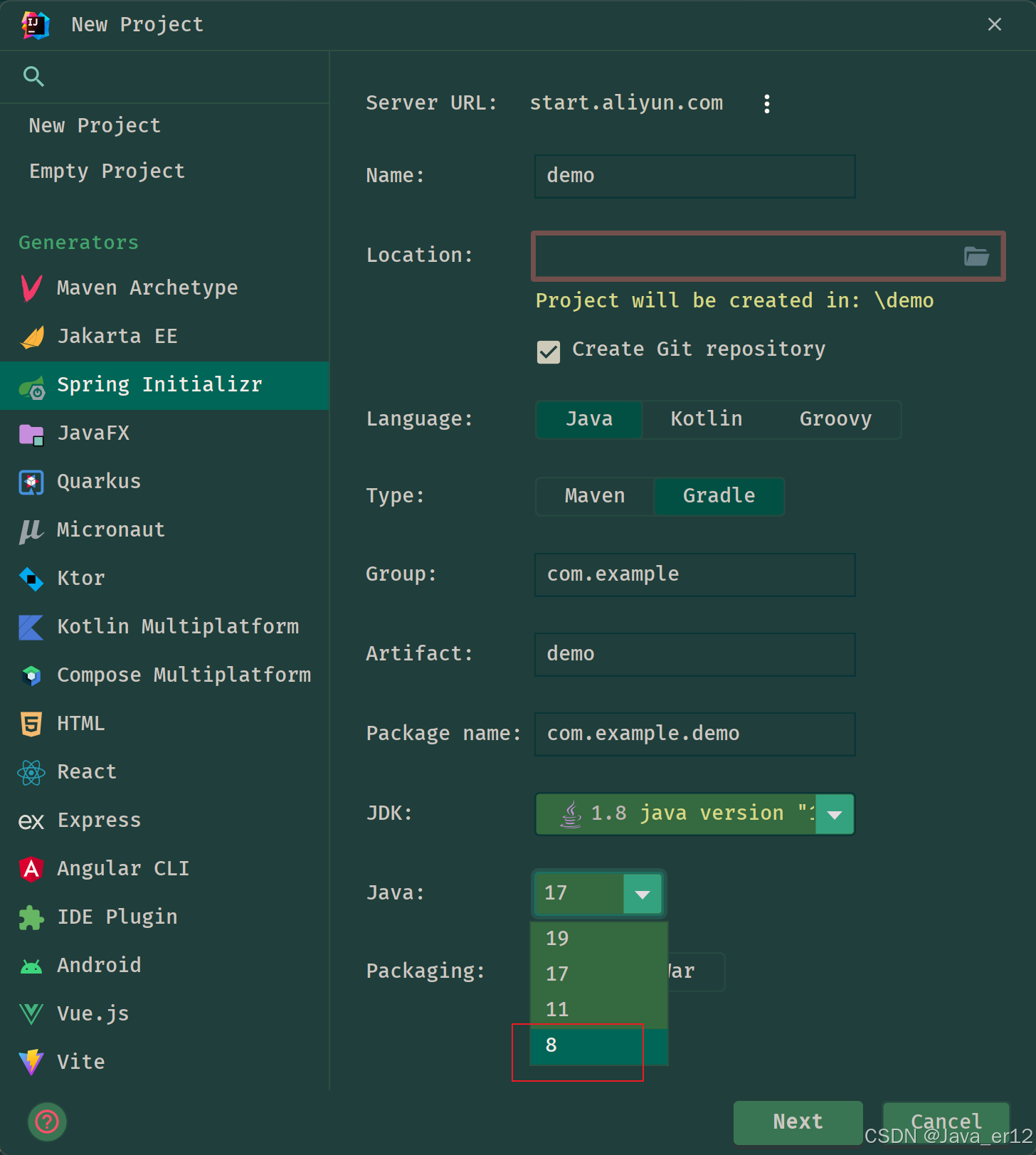Select the Maven Archetype generator

tap(147, 288)
